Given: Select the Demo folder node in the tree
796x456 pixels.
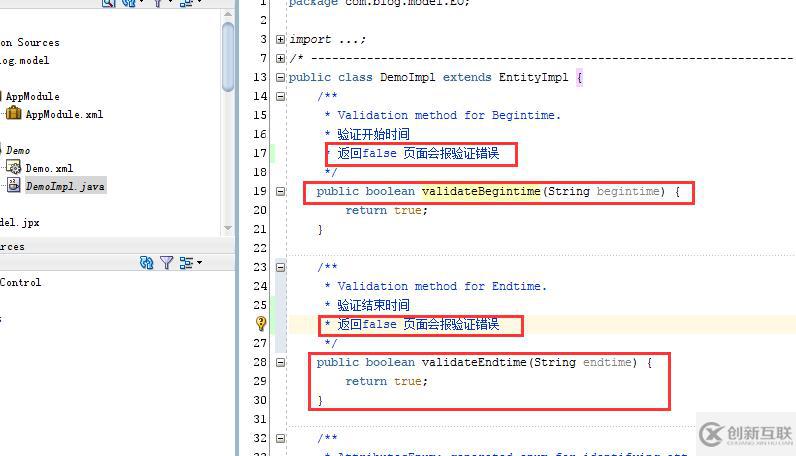Looking at the screenshot, I should (18, 150).
